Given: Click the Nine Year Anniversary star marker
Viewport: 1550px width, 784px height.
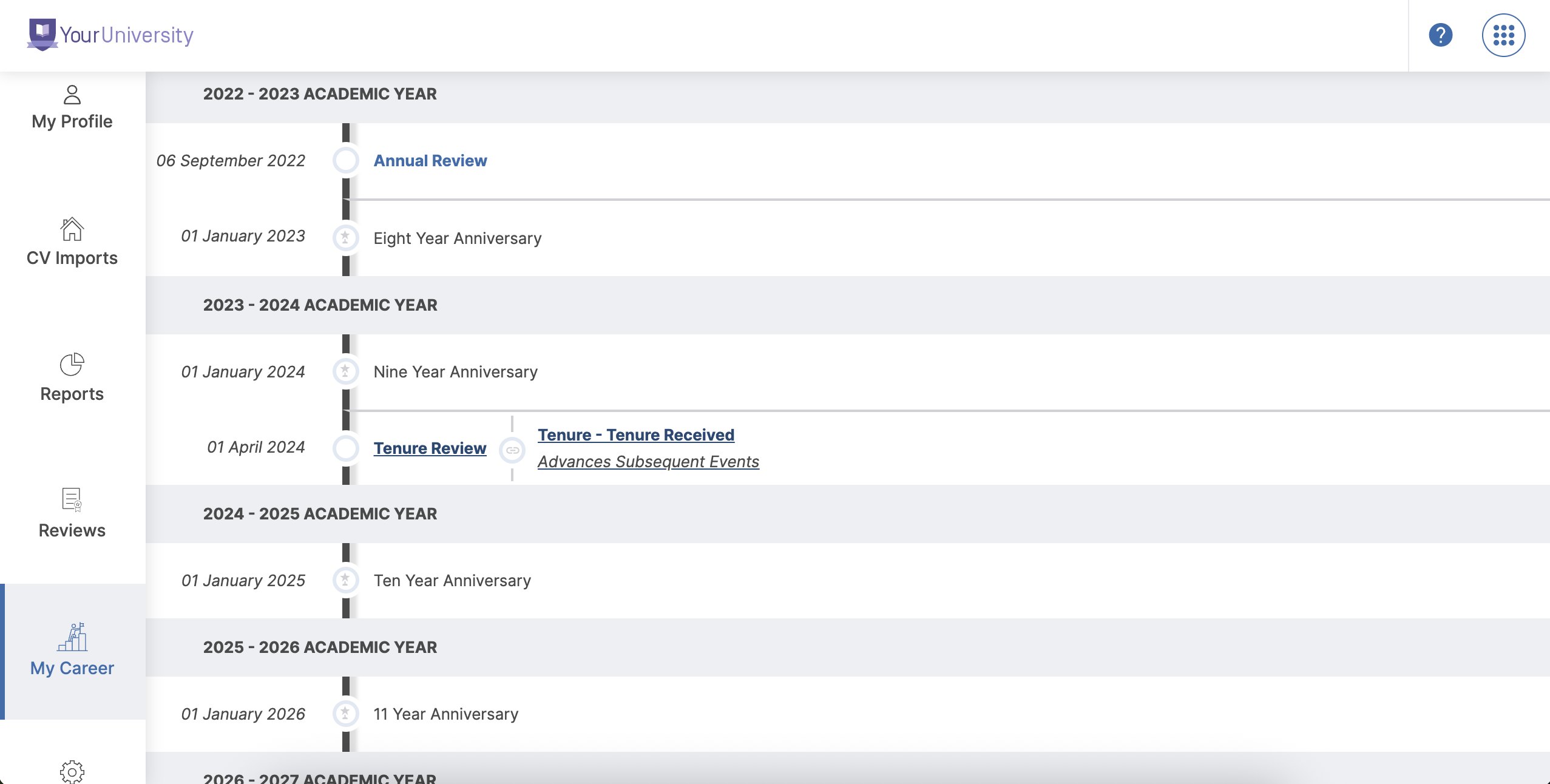Looking at the screenshot, I should [345, 371].
